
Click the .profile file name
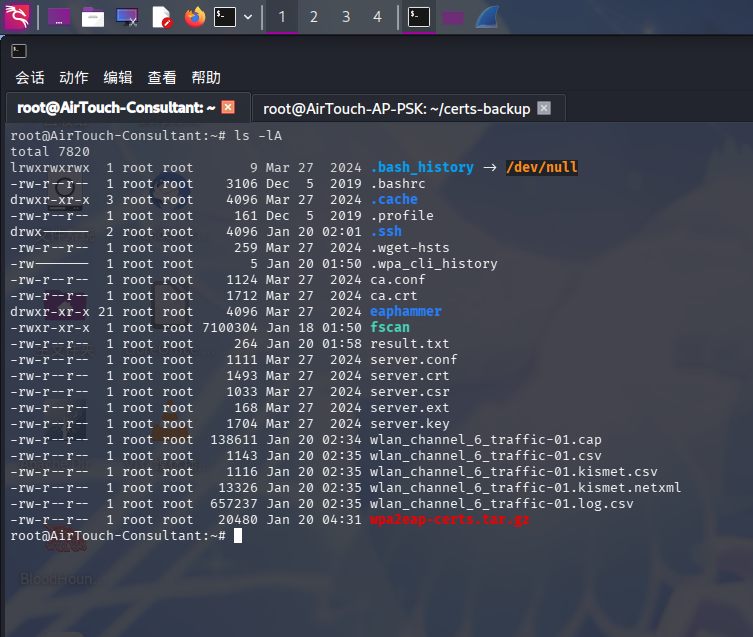[401, 215]
